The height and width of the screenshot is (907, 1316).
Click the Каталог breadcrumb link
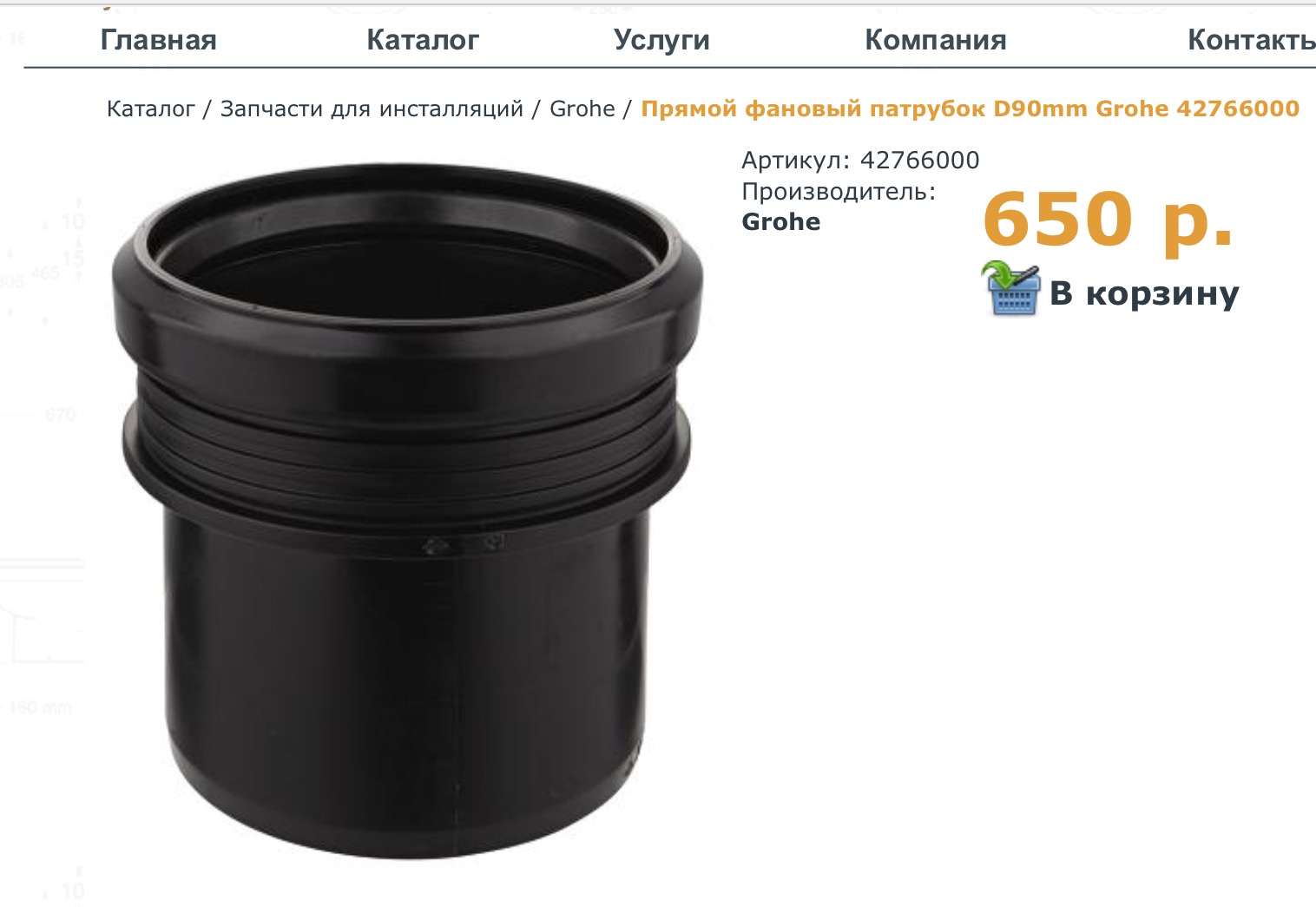pyautogui.click(x=150, y=108)
